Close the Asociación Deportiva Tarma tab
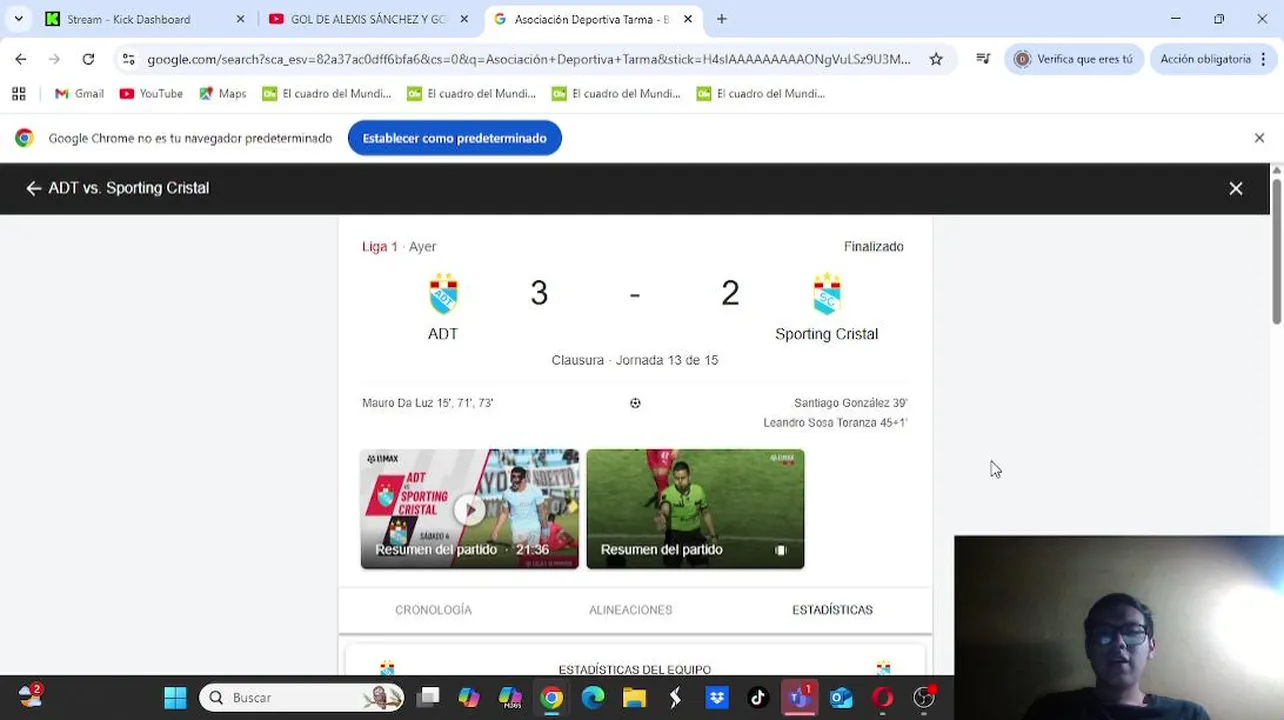 (x=688, y=19)
